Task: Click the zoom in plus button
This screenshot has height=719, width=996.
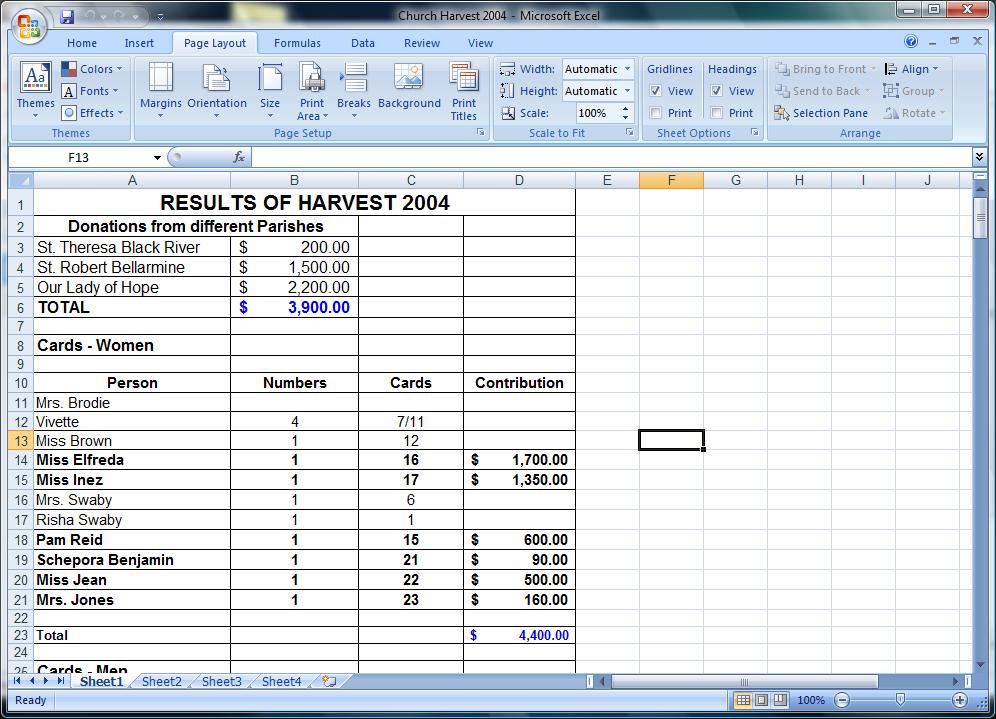Action: pyautogui.click(x=960, y=700)
